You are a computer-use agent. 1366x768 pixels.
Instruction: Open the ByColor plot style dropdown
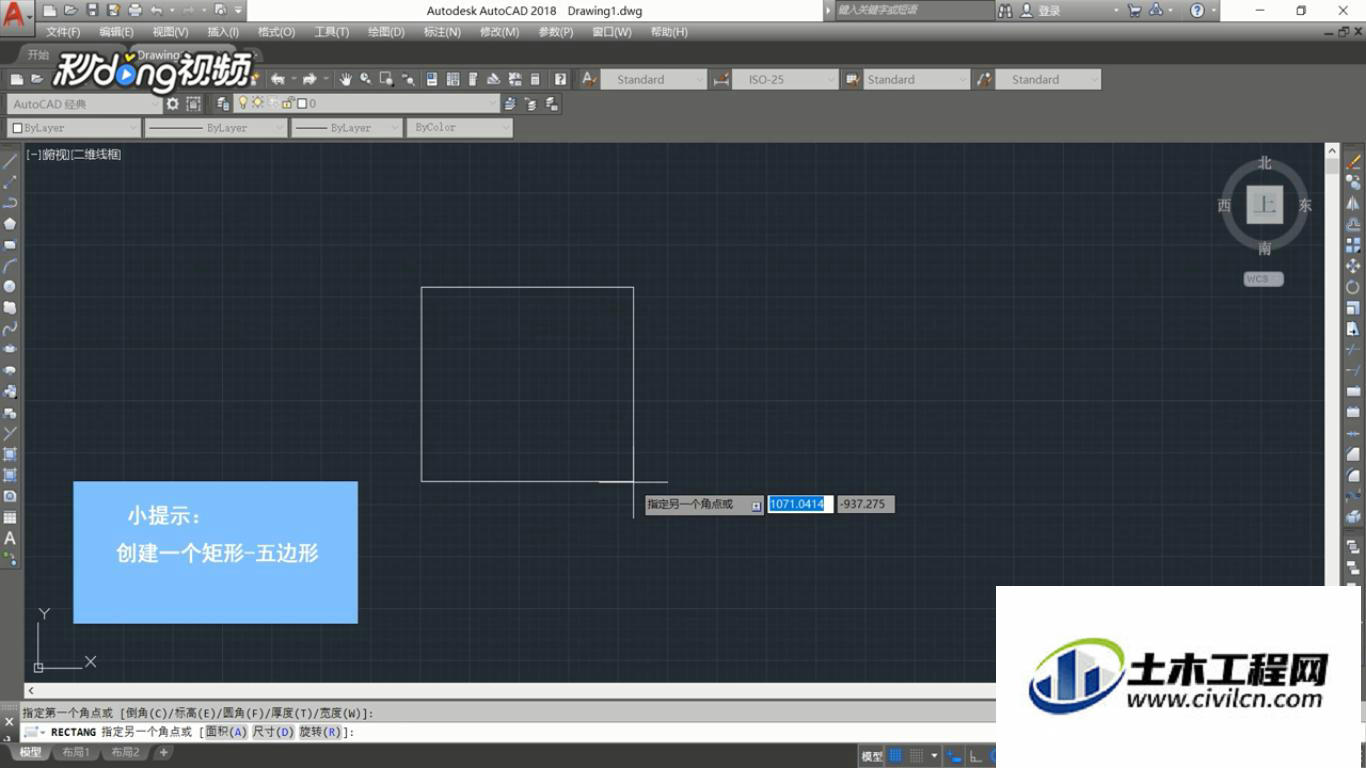pos(460,128)
